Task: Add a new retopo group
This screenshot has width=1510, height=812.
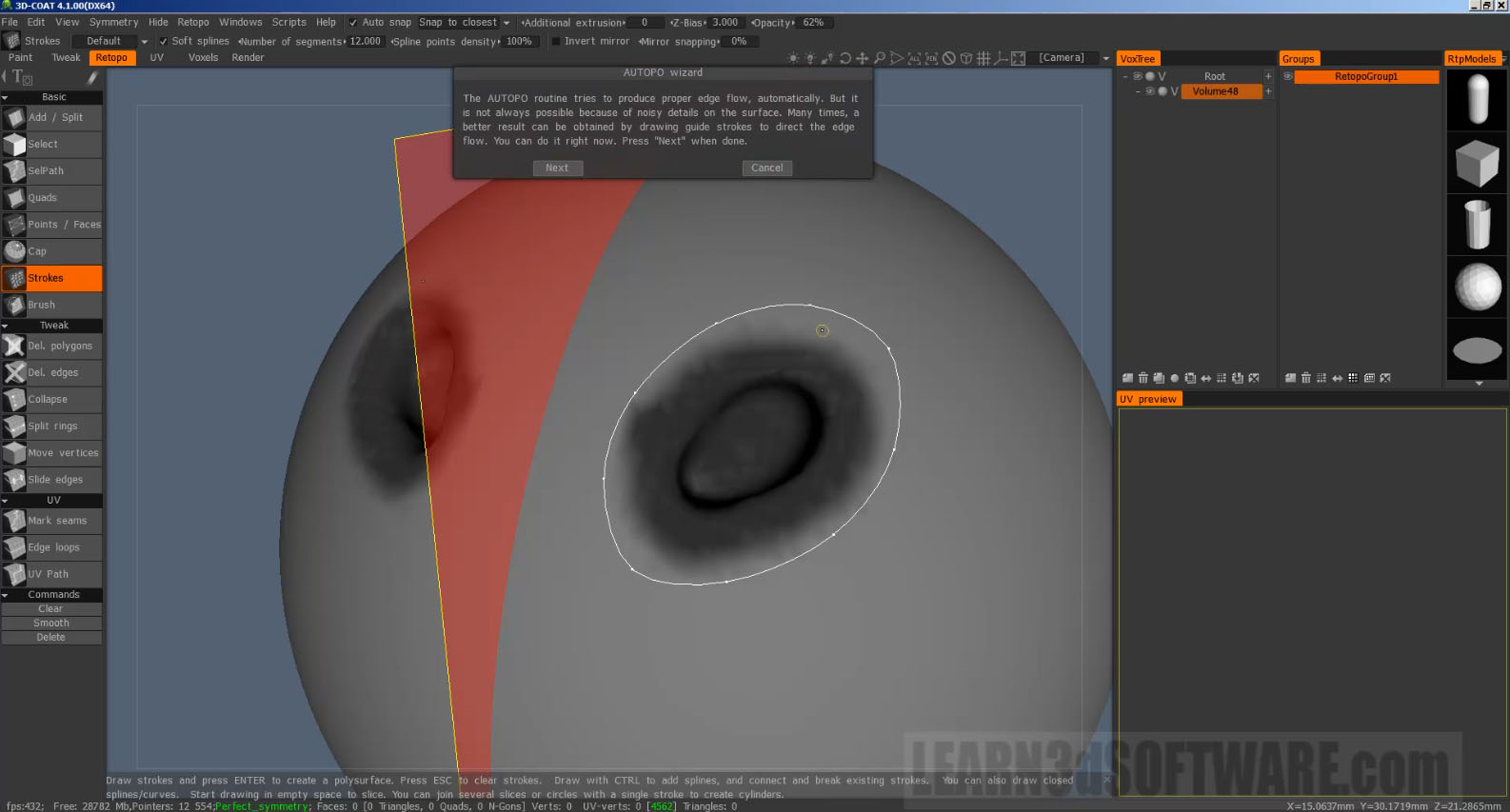Action: pos(1291,378)
